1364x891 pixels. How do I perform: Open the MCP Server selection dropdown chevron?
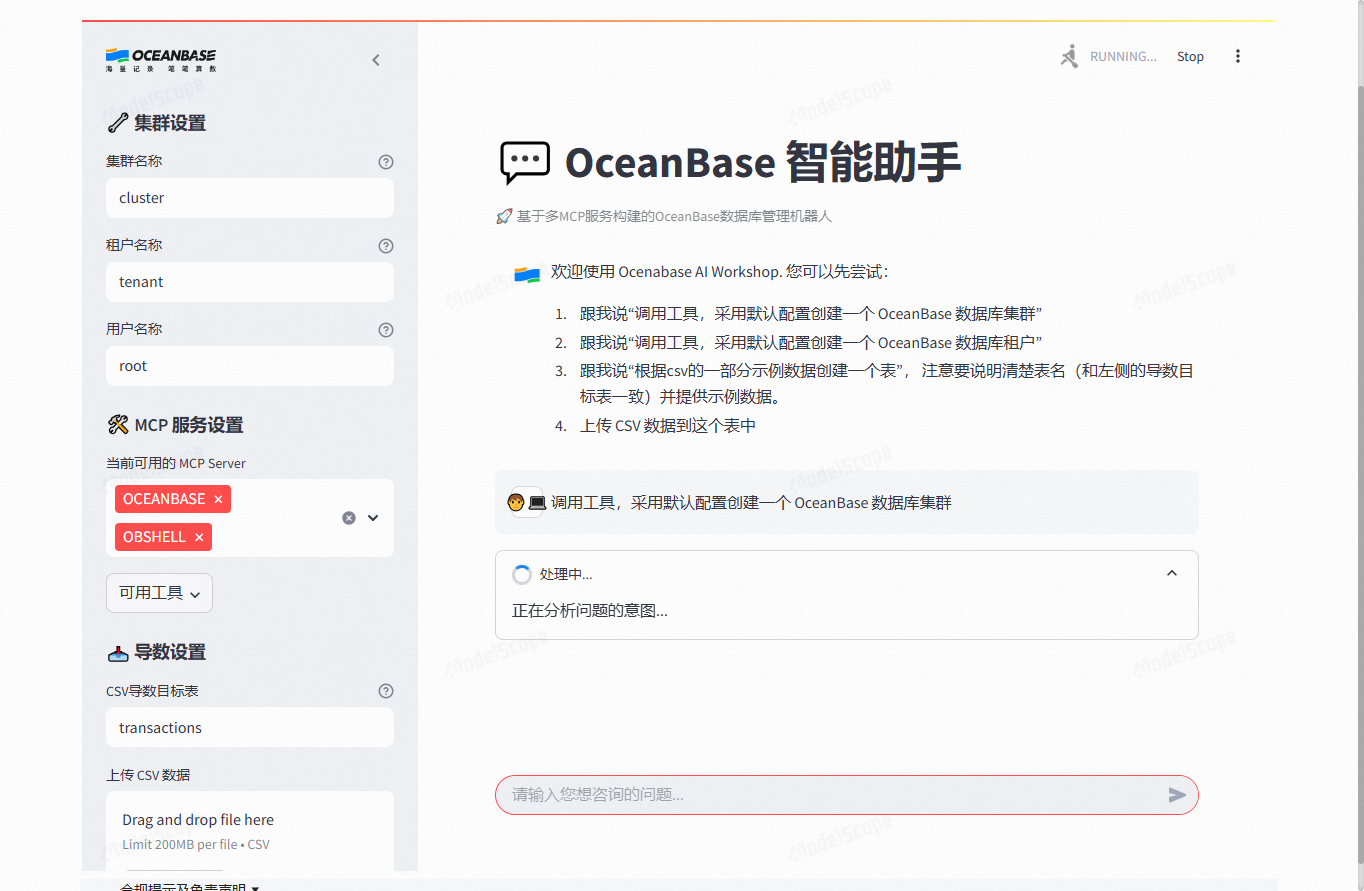[372, 517]
